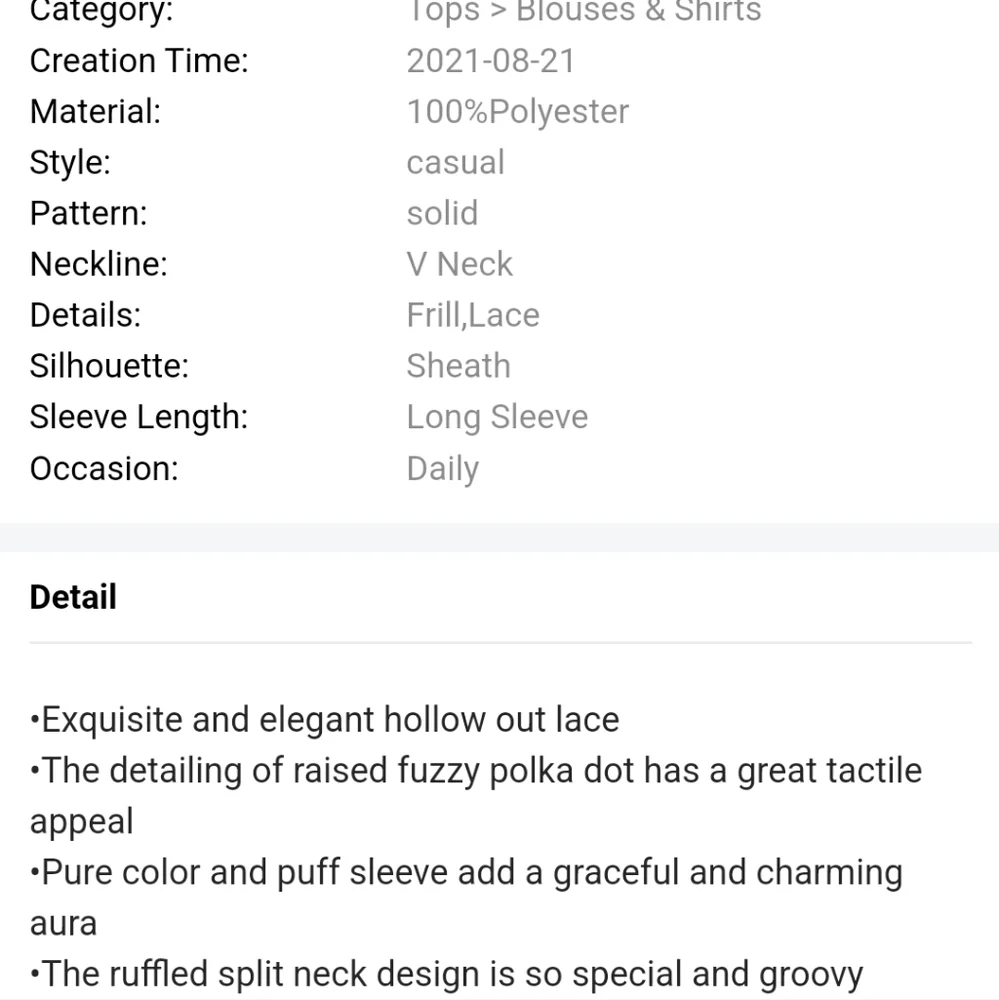The height and width of the screenshot is (1000, 999).
Task: Click the Neckline label
Action: point(98,264)
